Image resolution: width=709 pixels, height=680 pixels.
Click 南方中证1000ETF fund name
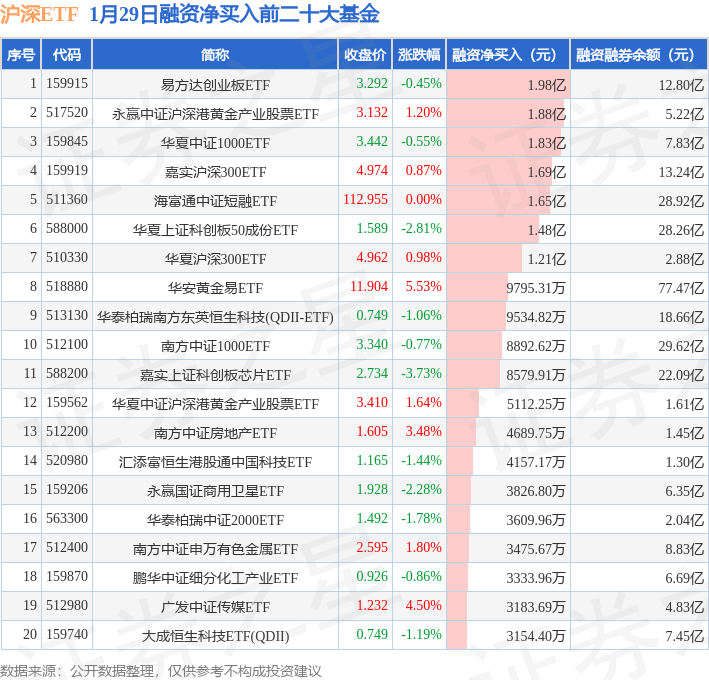(x=215, y=346)
